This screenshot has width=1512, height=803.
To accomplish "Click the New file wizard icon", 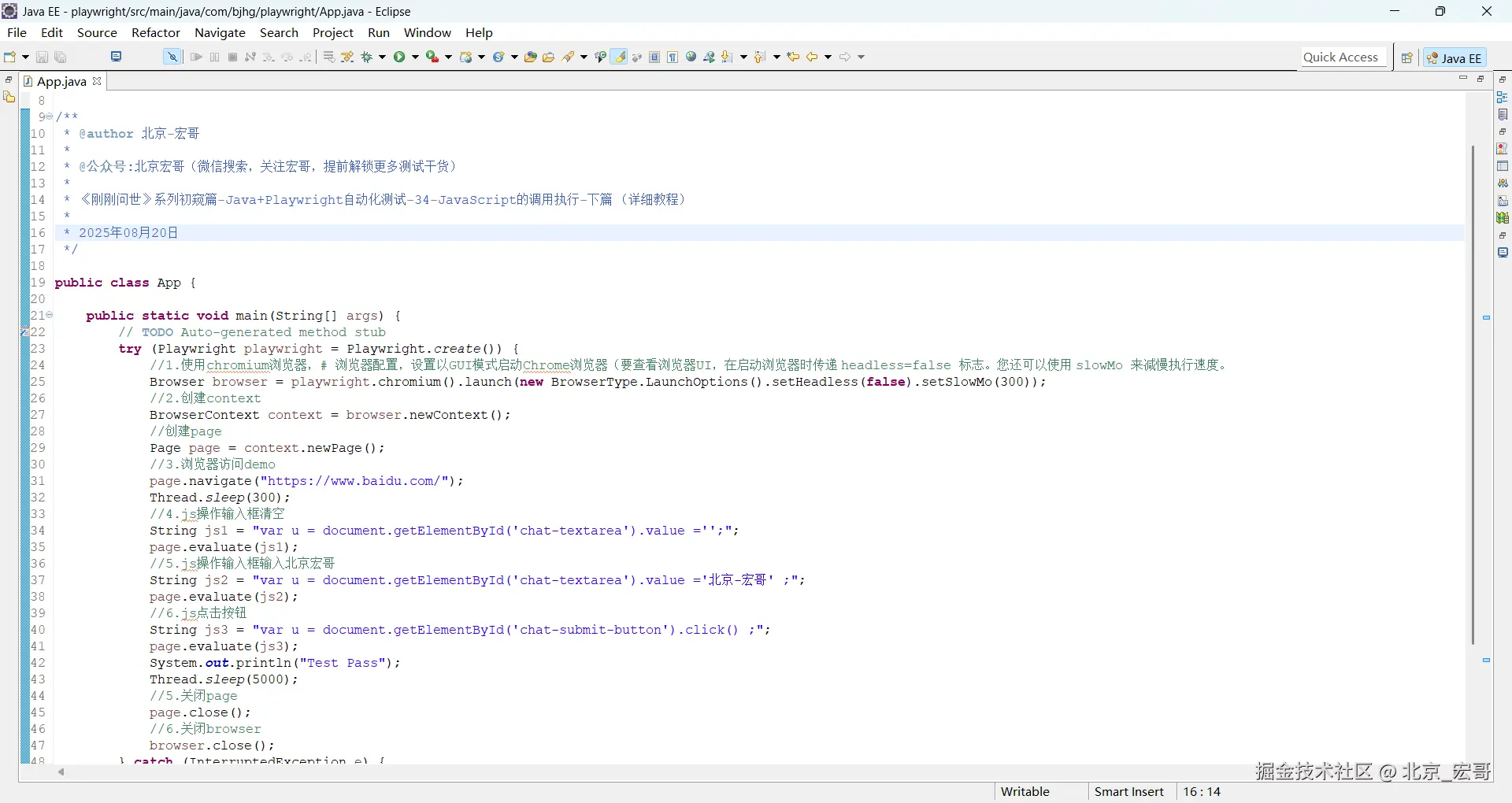I will pyautogui.click(x=9, y=57).
